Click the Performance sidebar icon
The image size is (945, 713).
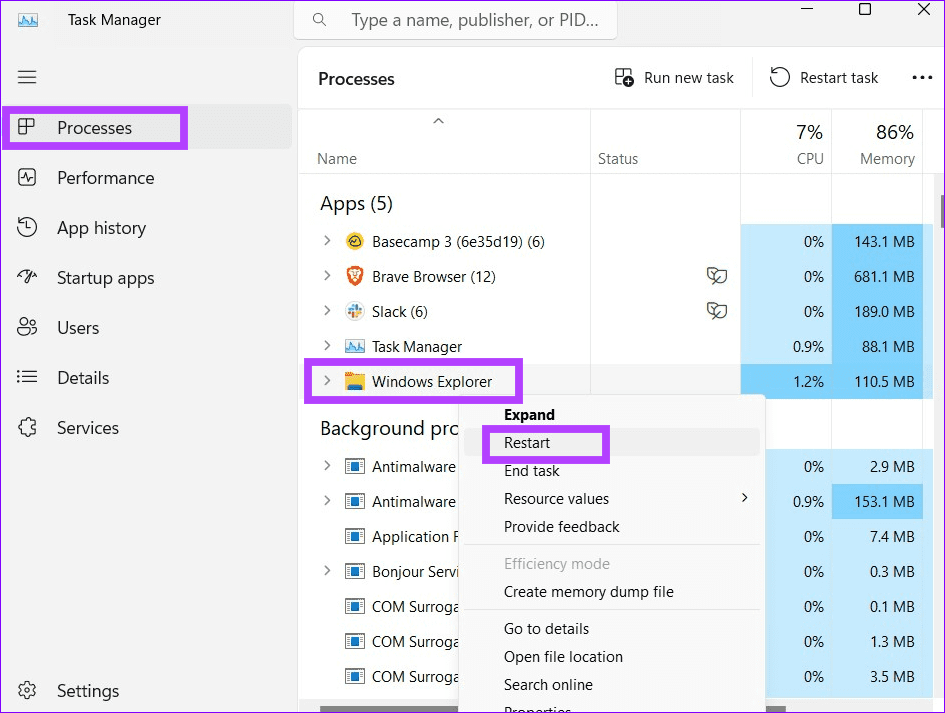[x=27, y=178]
